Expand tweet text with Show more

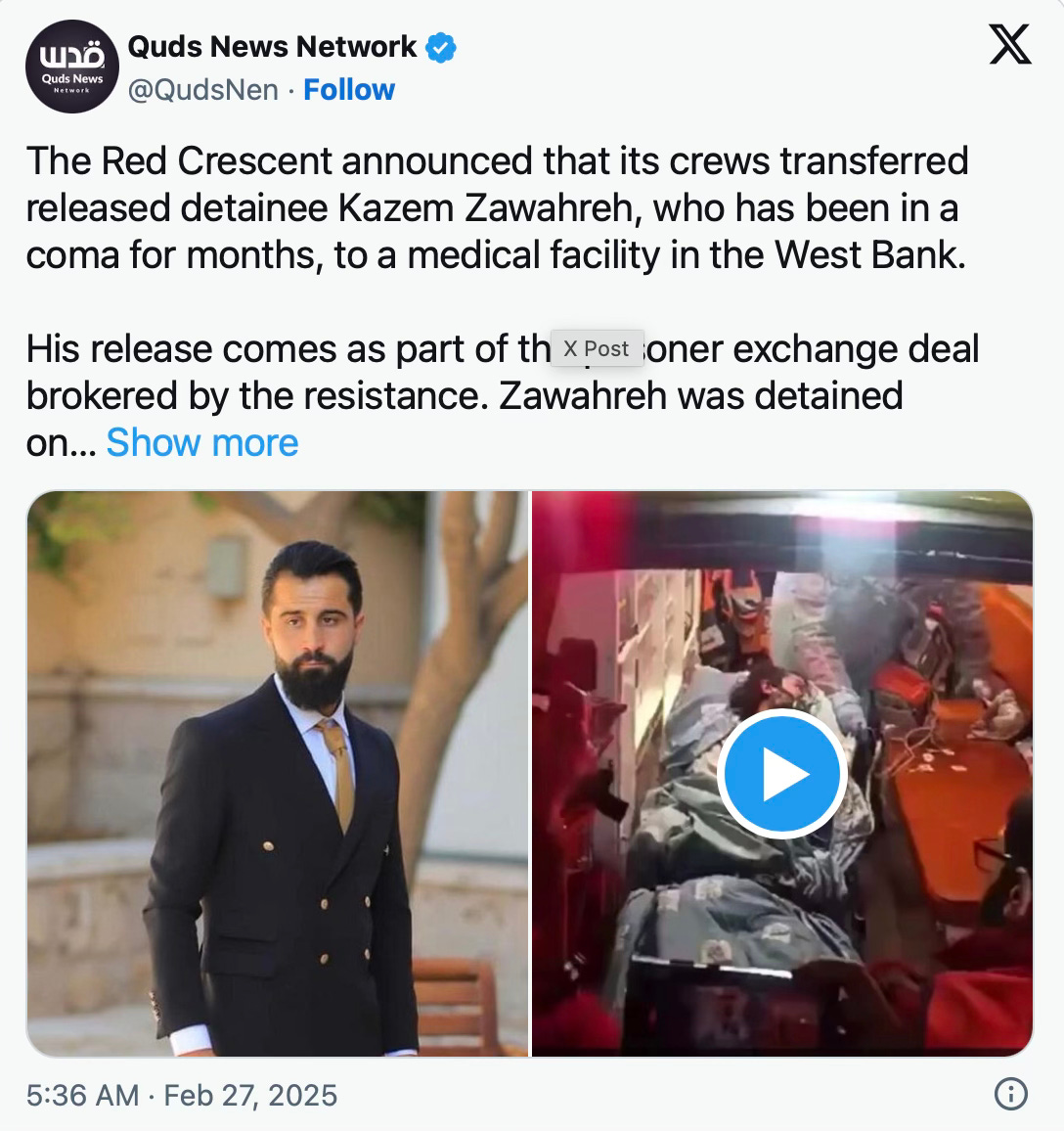(x=201, y=442)
